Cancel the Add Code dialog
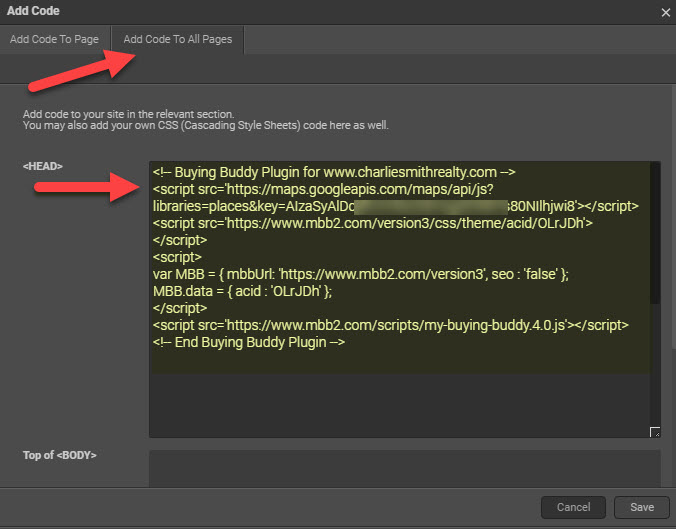676x529 pixels. (573, 507)
